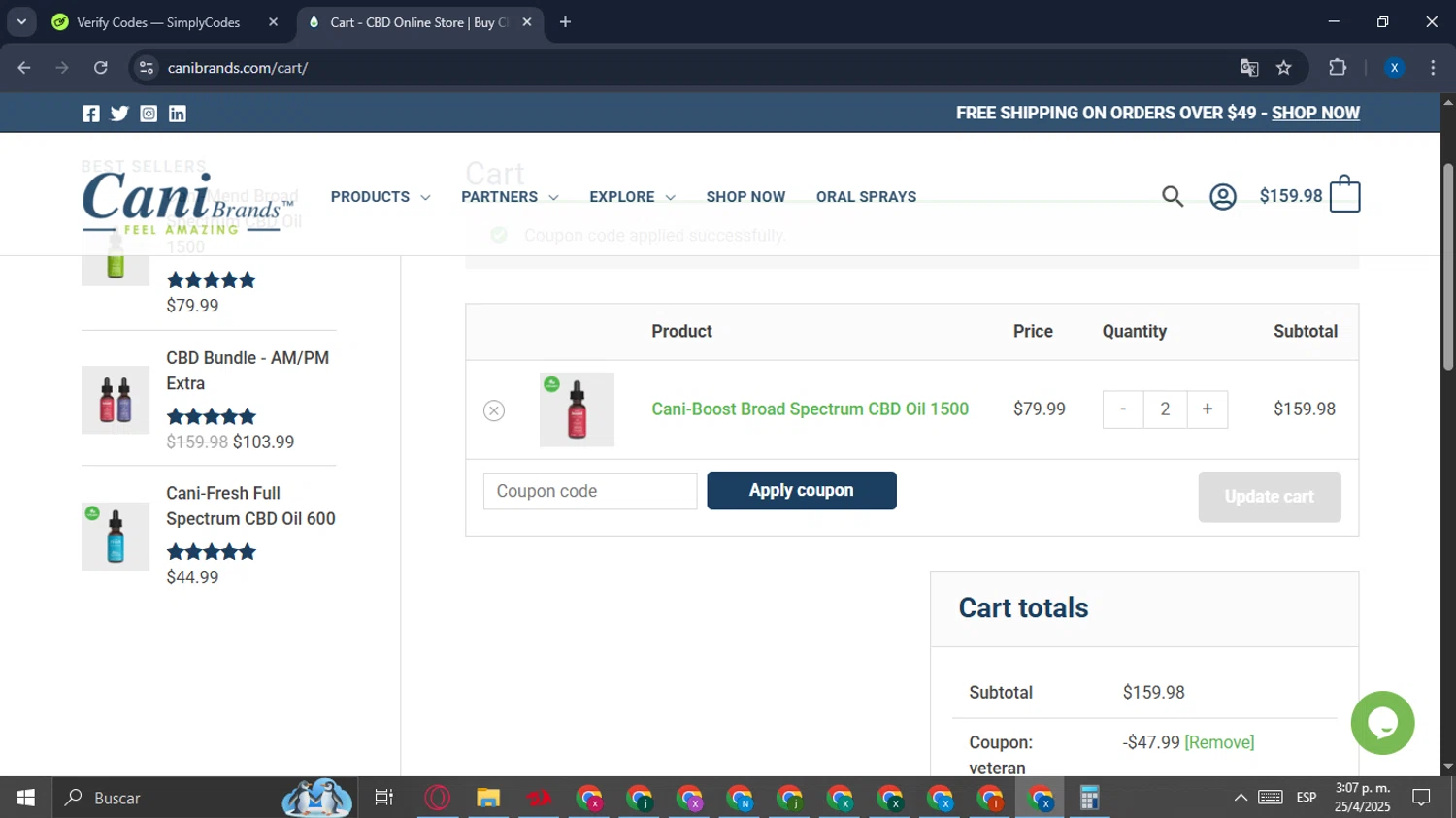Image resolution: width=1456 pixels, height=818 pixels.
Task: Open the Windows Start menu
Action: click(x=26, y=798)
